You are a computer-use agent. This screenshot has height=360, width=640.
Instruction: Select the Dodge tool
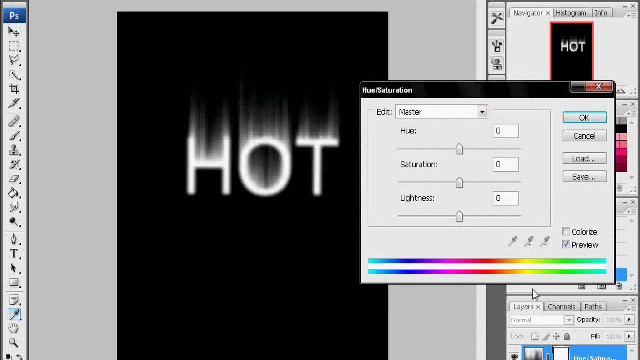point(14,222)
